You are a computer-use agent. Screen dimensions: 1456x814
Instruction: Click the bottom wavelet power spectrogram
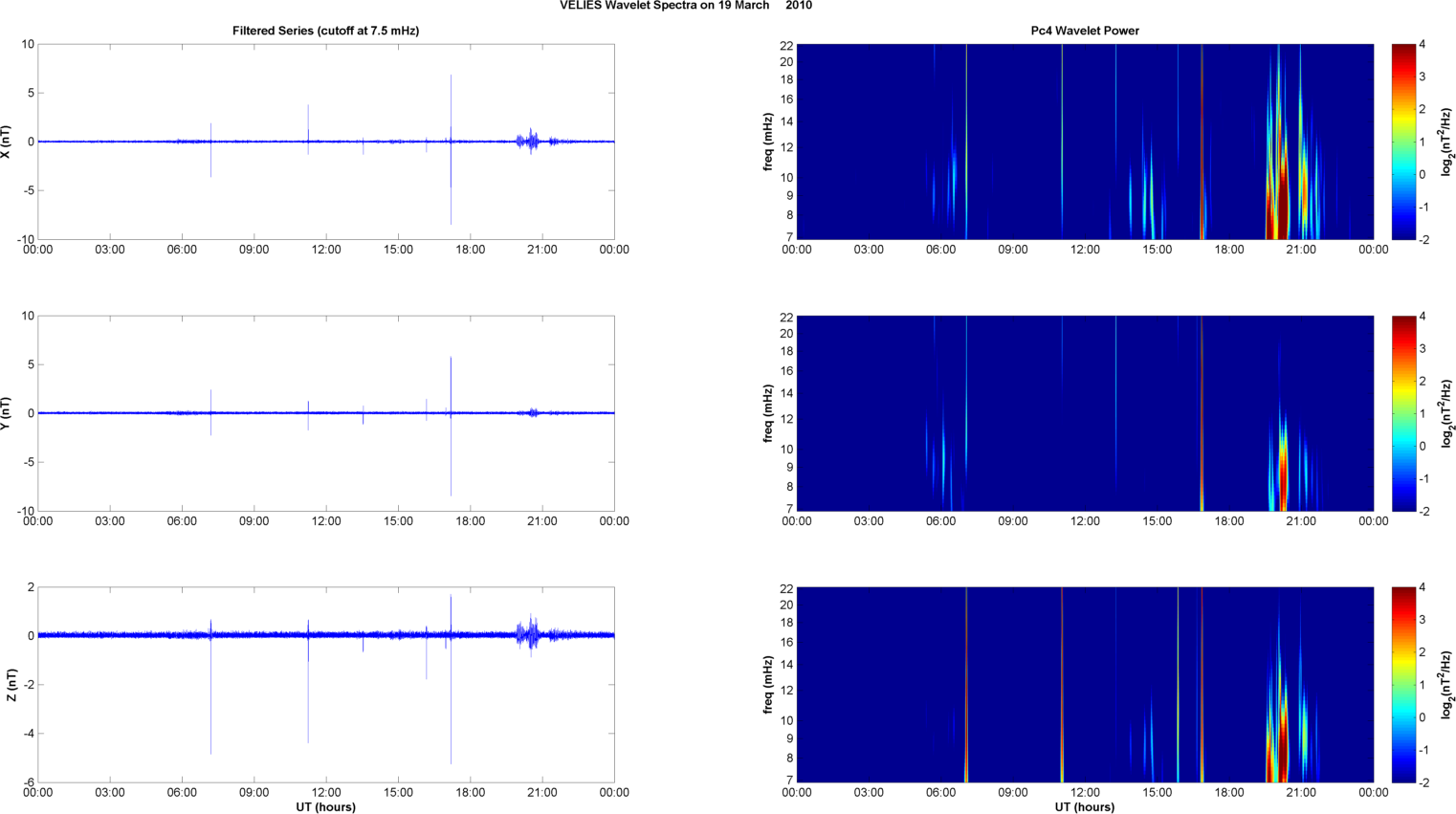(x=1084, y=685)
